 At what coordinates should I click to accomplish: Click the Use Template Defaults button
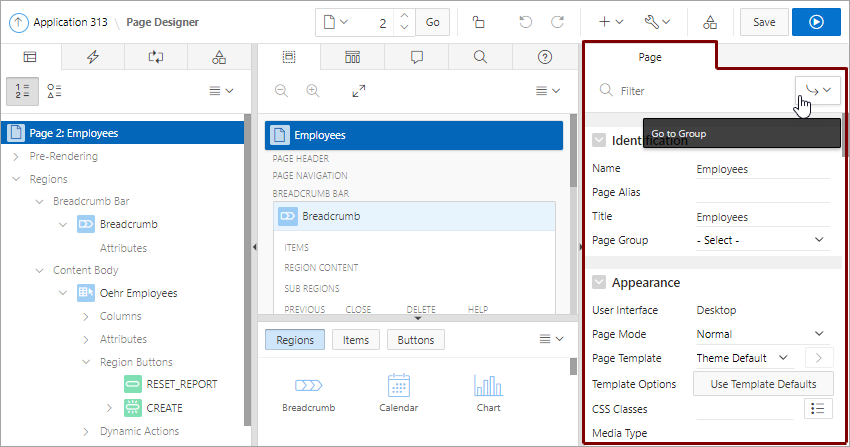(763, 384)
